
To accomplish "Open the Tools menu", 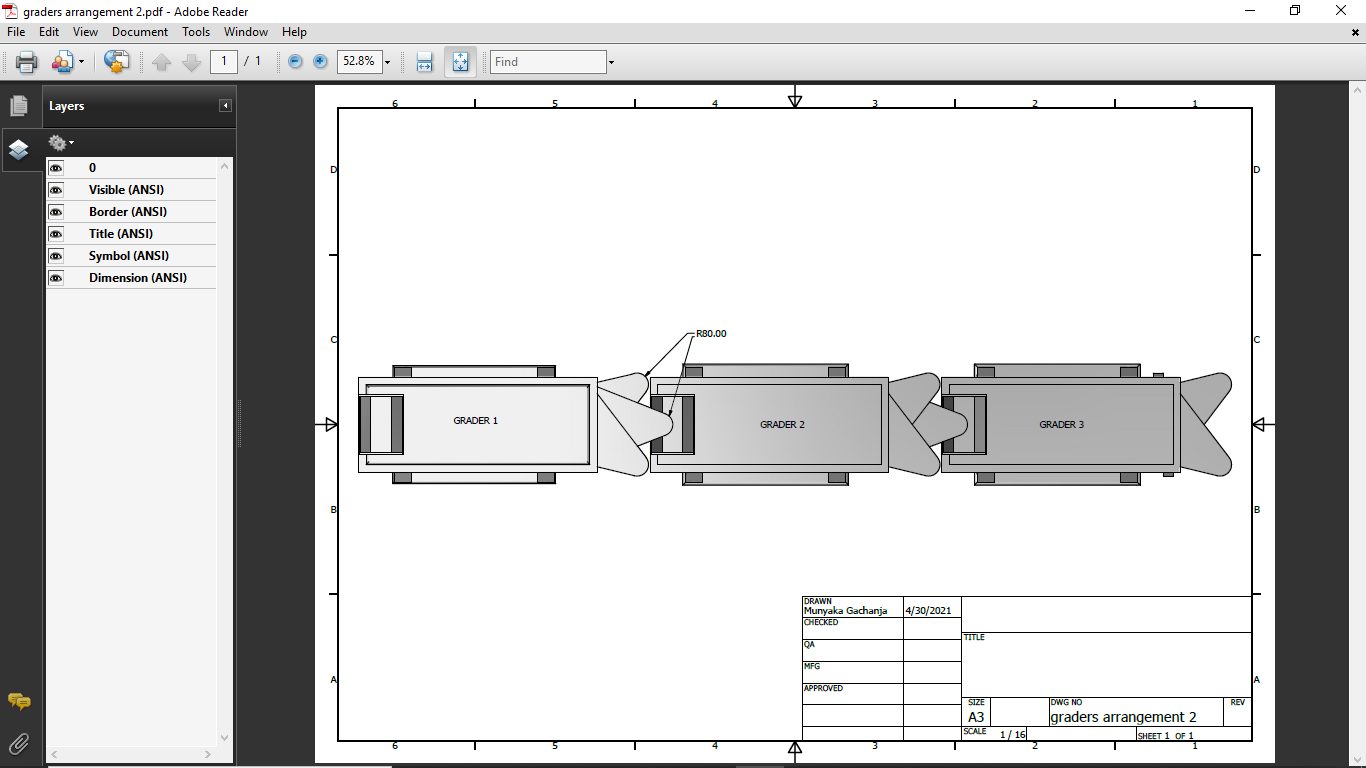I will coord(196,32).
